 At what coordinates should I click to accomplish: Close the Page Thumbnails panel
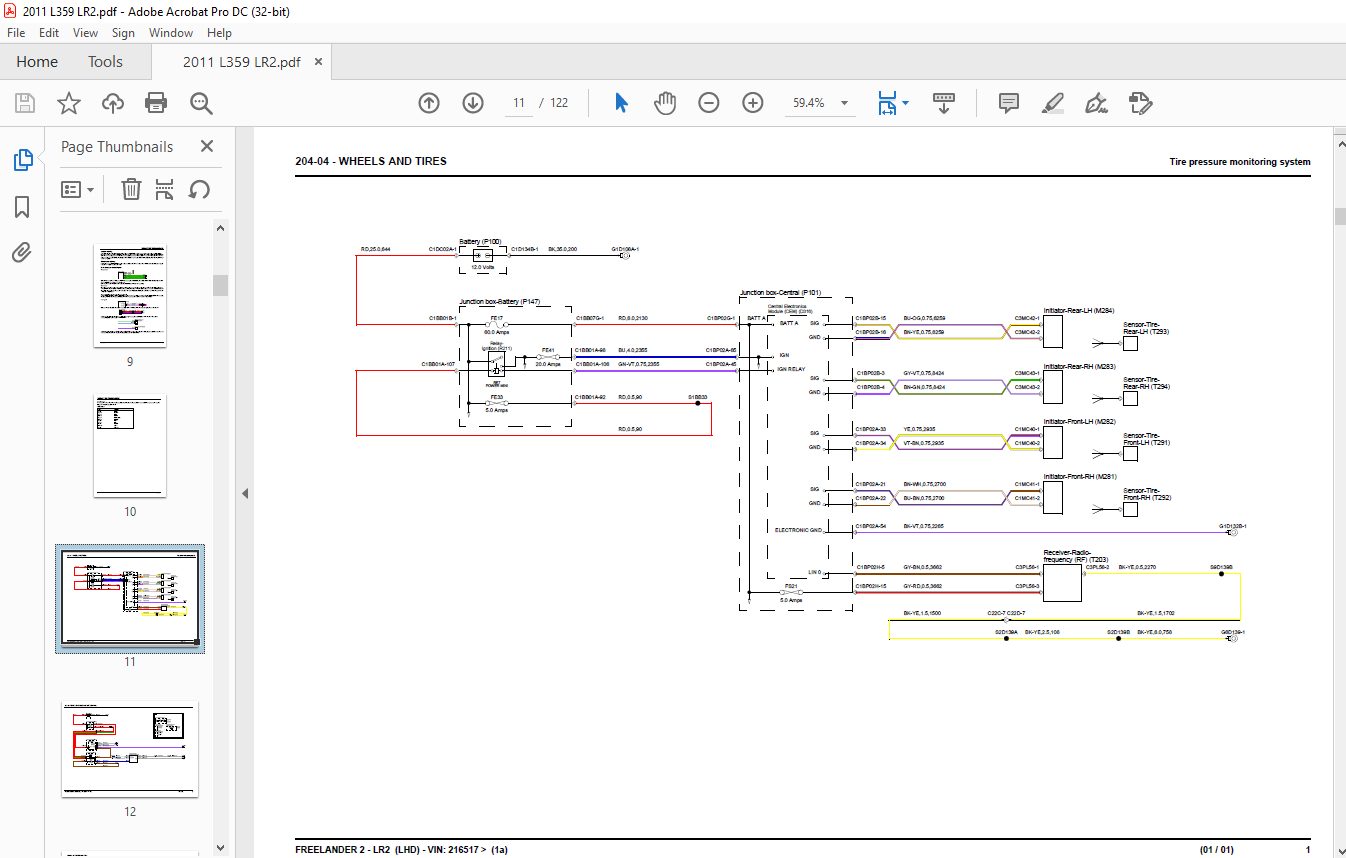(207, 146)
